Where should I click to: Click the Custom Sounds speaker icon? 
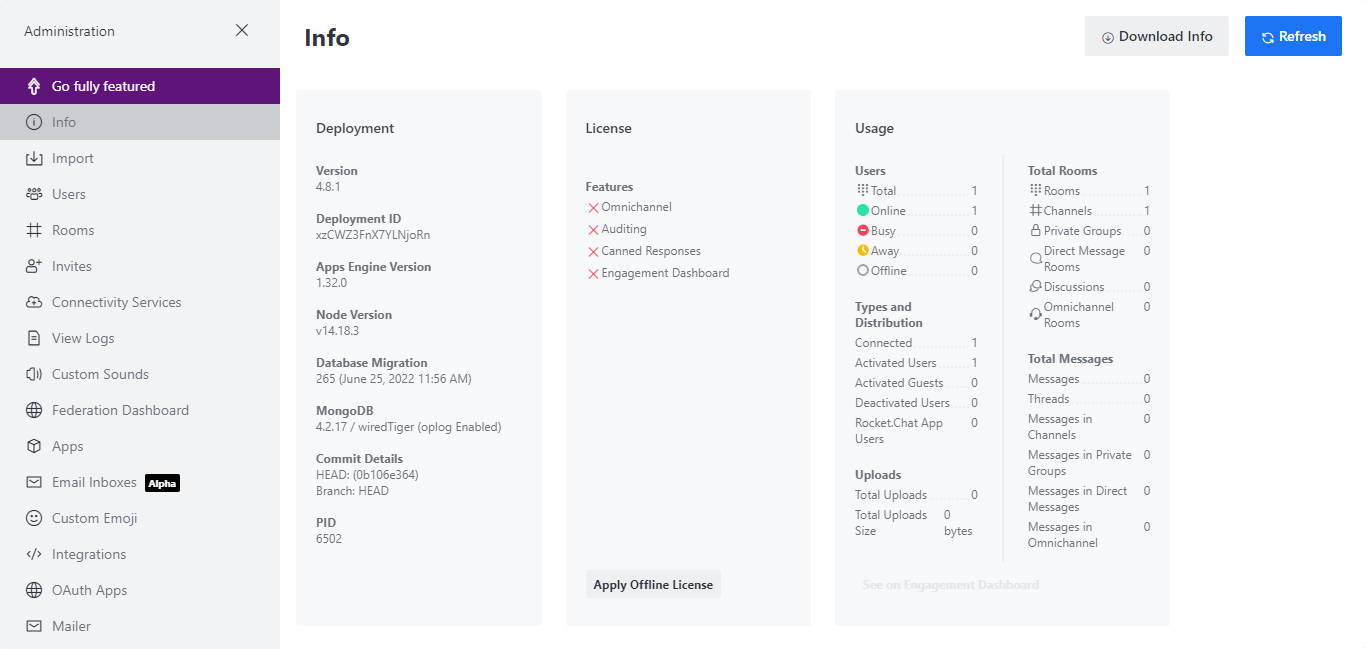tap(34, 374)
